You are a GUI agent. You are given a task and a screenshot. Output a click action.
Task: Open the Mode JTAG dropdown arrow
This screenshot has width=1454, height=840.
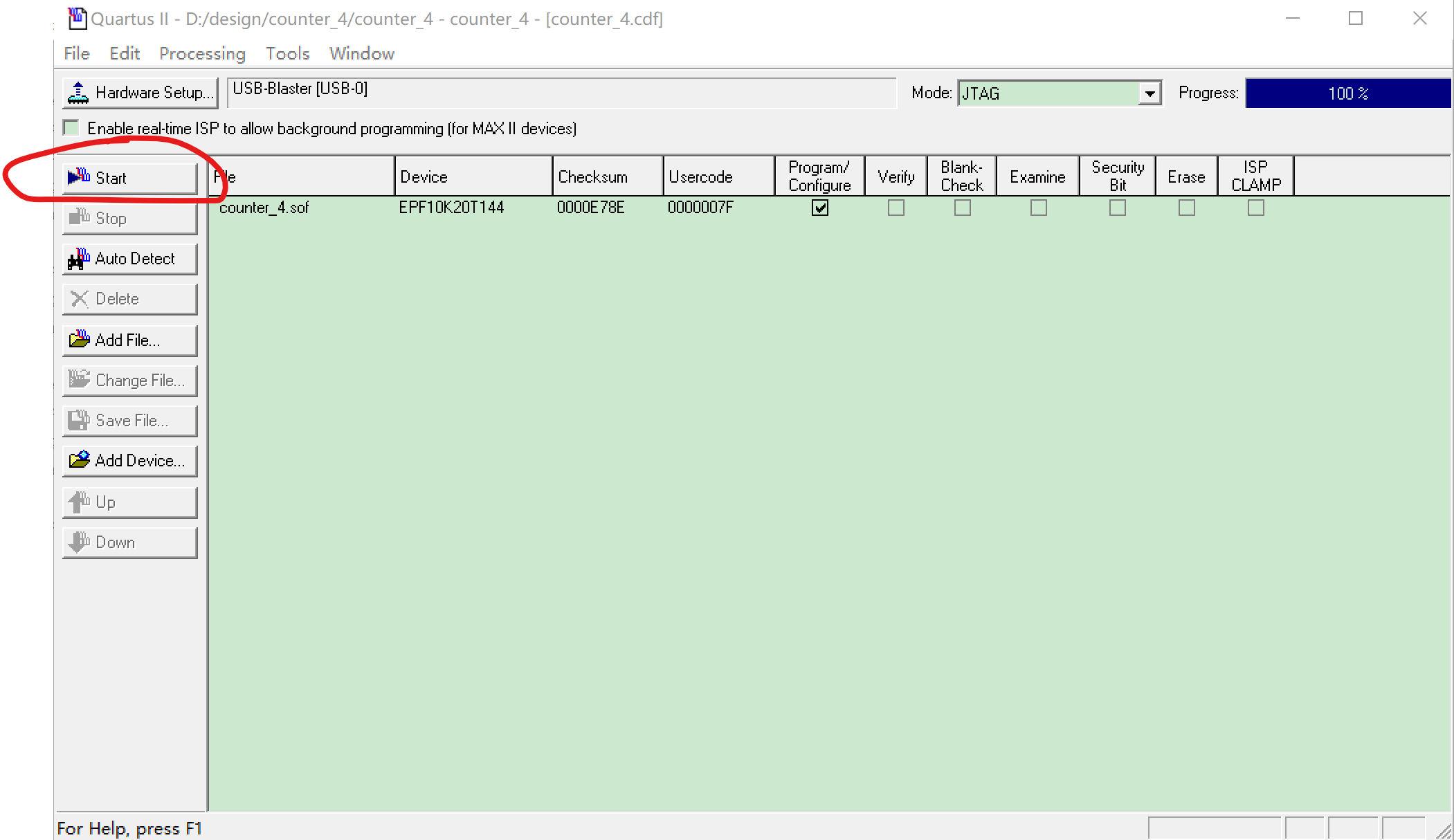point(1149,93)
